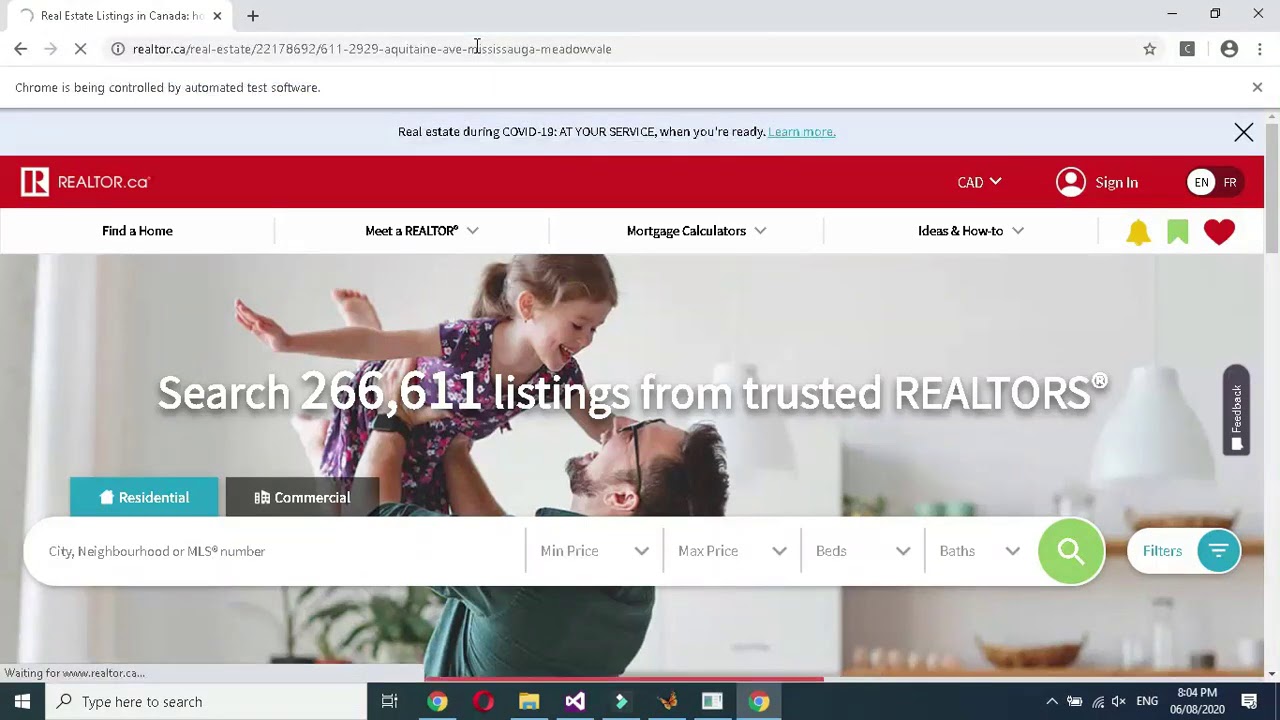Screen dimensions: 1280x720
Task: Switch language to EN
Action: tap(1201, 182)
